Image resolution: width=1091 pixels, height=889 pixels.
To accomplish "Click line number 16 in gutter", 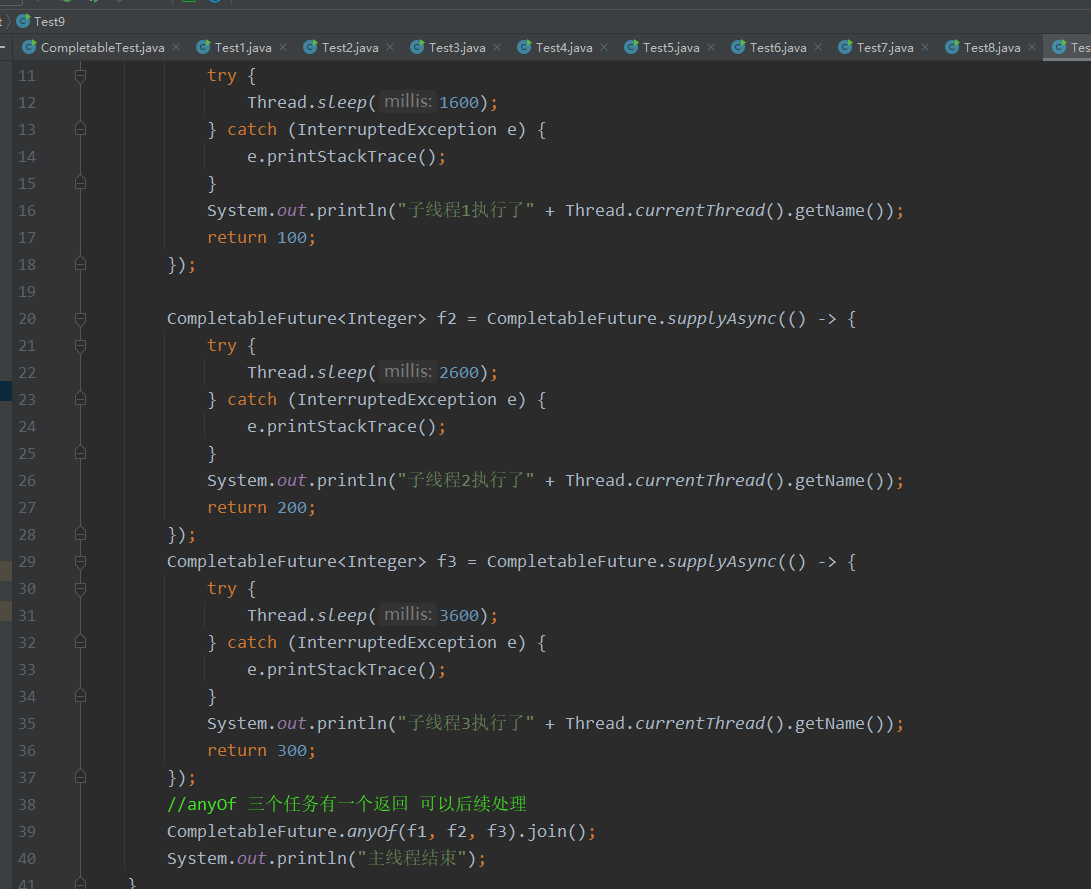I will (x=27, y=211).
